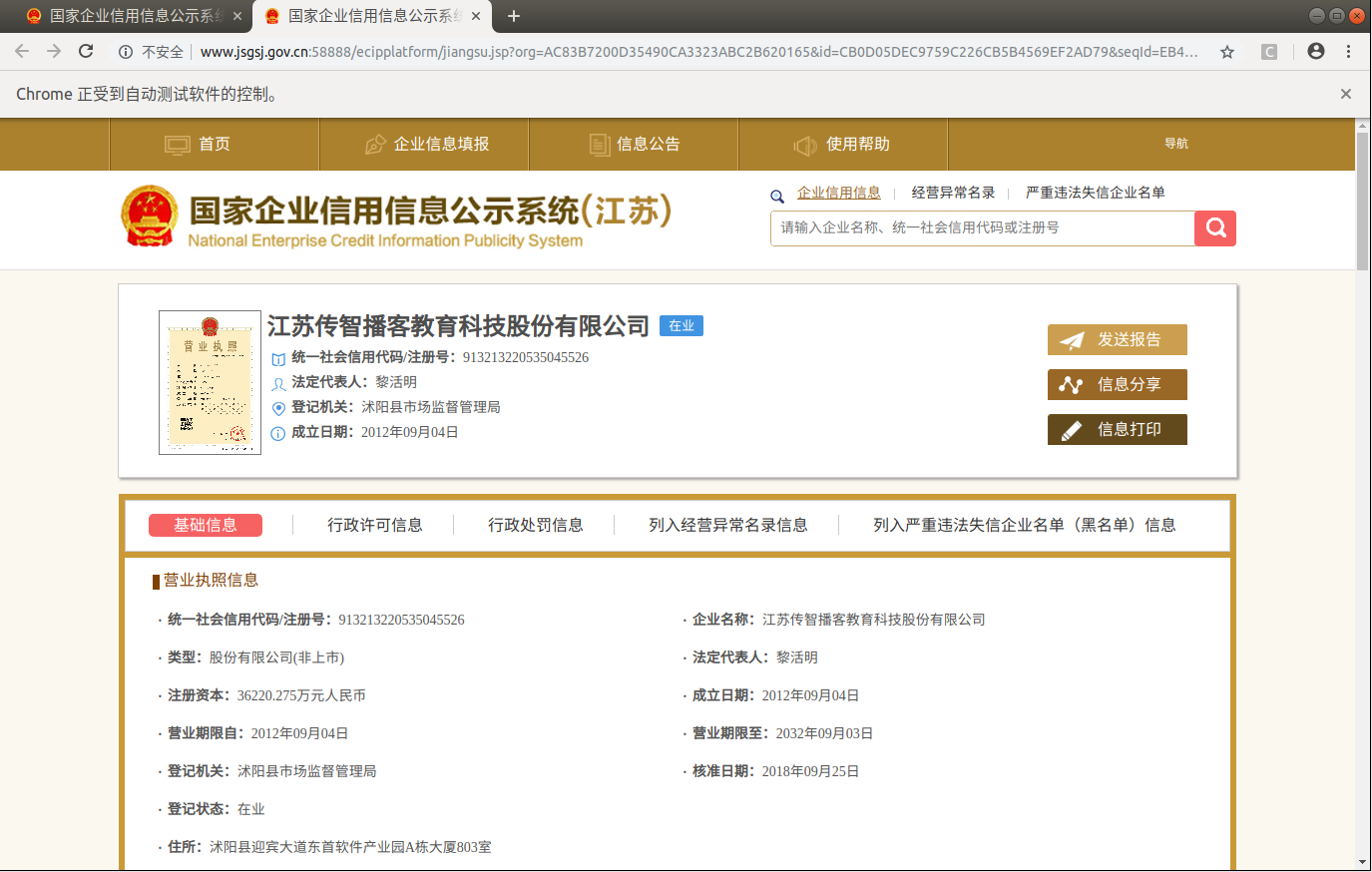Dismiss the automation control notification bar
1372x872 pixels.
point(1346,94)
